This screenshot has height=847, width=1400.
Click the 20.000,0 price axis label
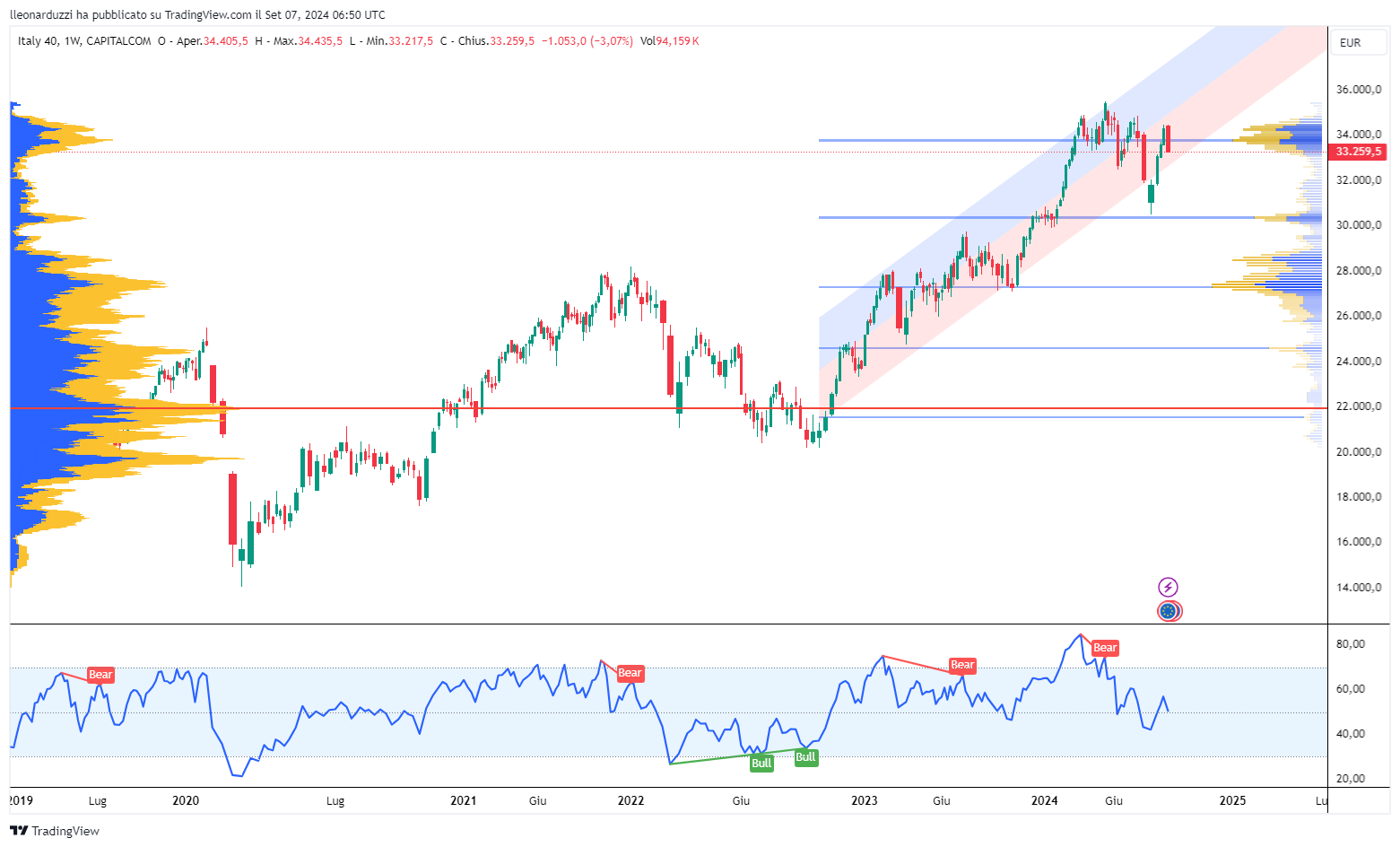pos(1359,452)
